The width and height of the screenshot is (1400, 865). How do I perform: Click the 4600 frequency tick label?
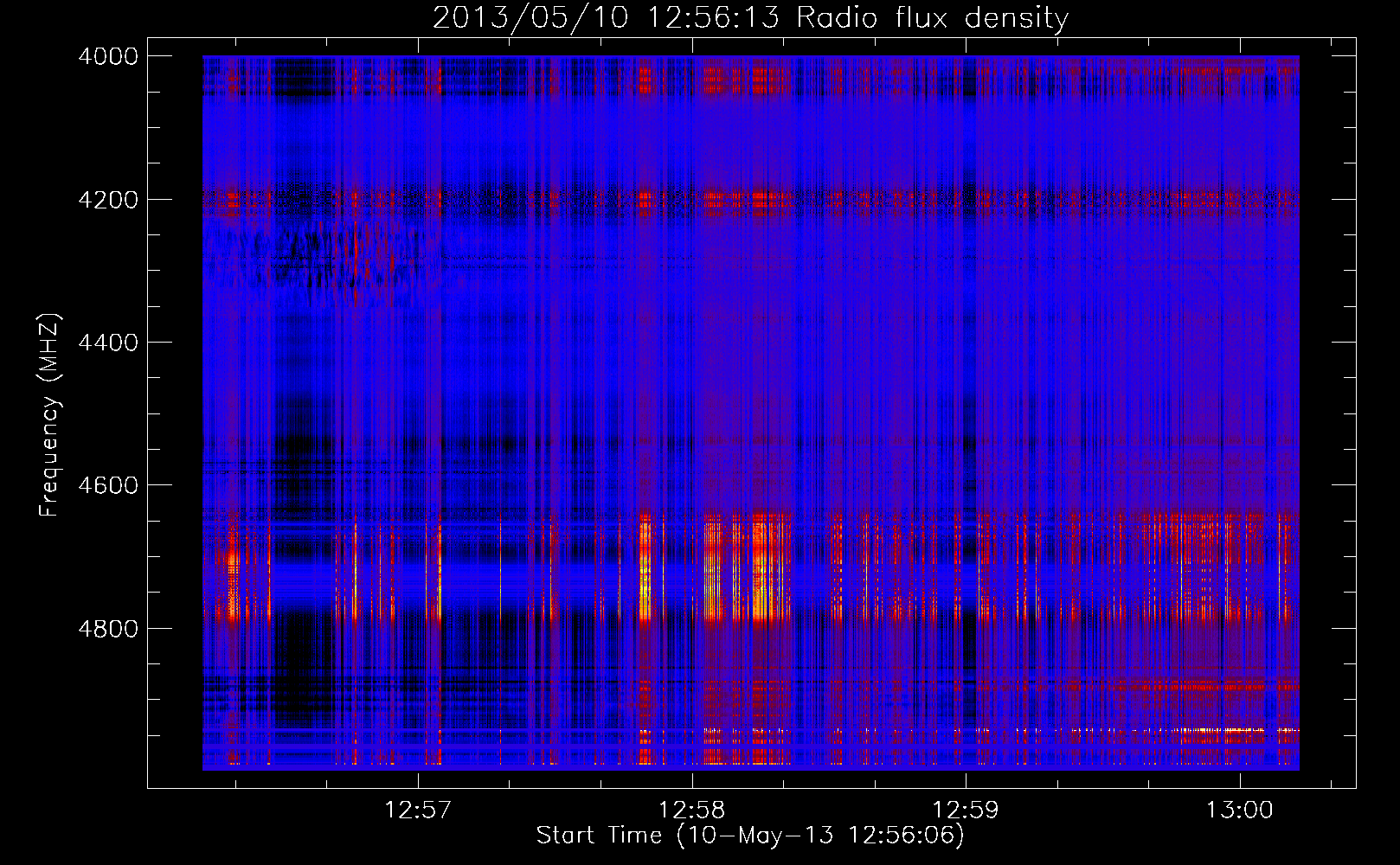coord(108,485)
